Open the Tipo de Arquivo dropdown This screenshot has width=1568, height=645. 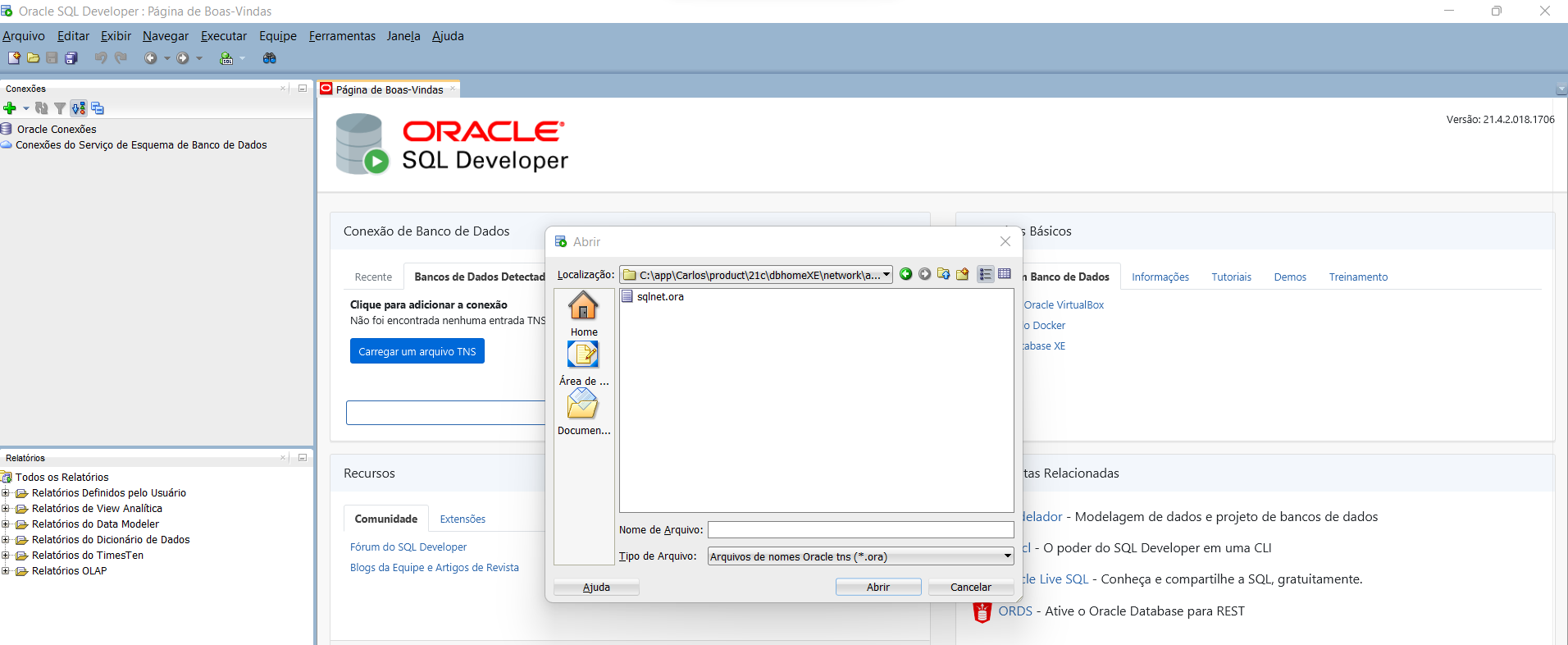(x=1008, y=556)
